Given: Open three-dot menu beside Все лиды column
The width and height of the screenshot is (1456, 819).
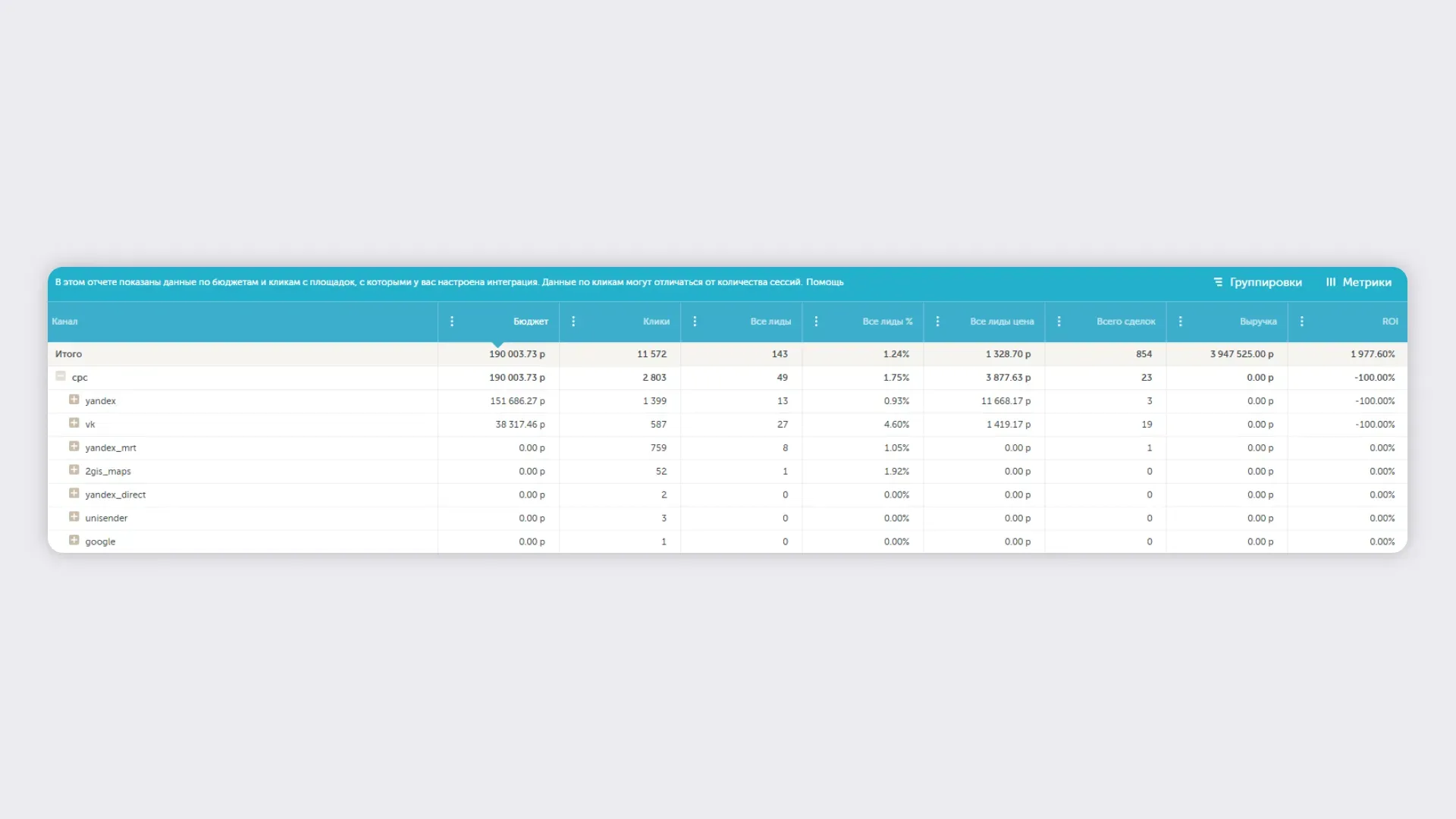Looking at the screenshot, I should coord(695,322).
